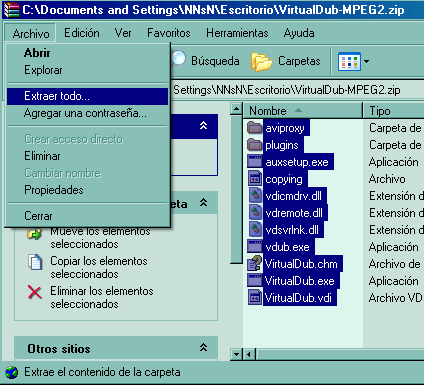Select the copying file name
The image size is (424, 385).
(x=285, y=179)
